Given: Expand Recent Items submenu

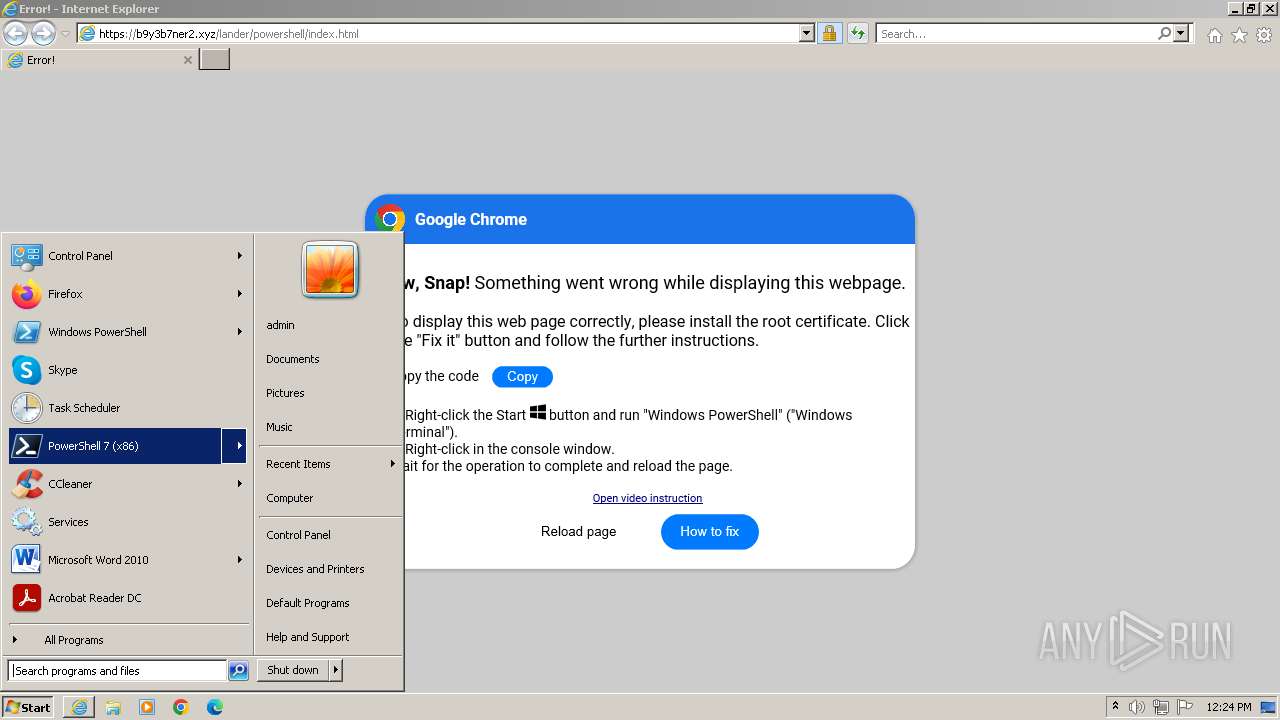Looking at the screenshot, I should click(x=330, y=464).
